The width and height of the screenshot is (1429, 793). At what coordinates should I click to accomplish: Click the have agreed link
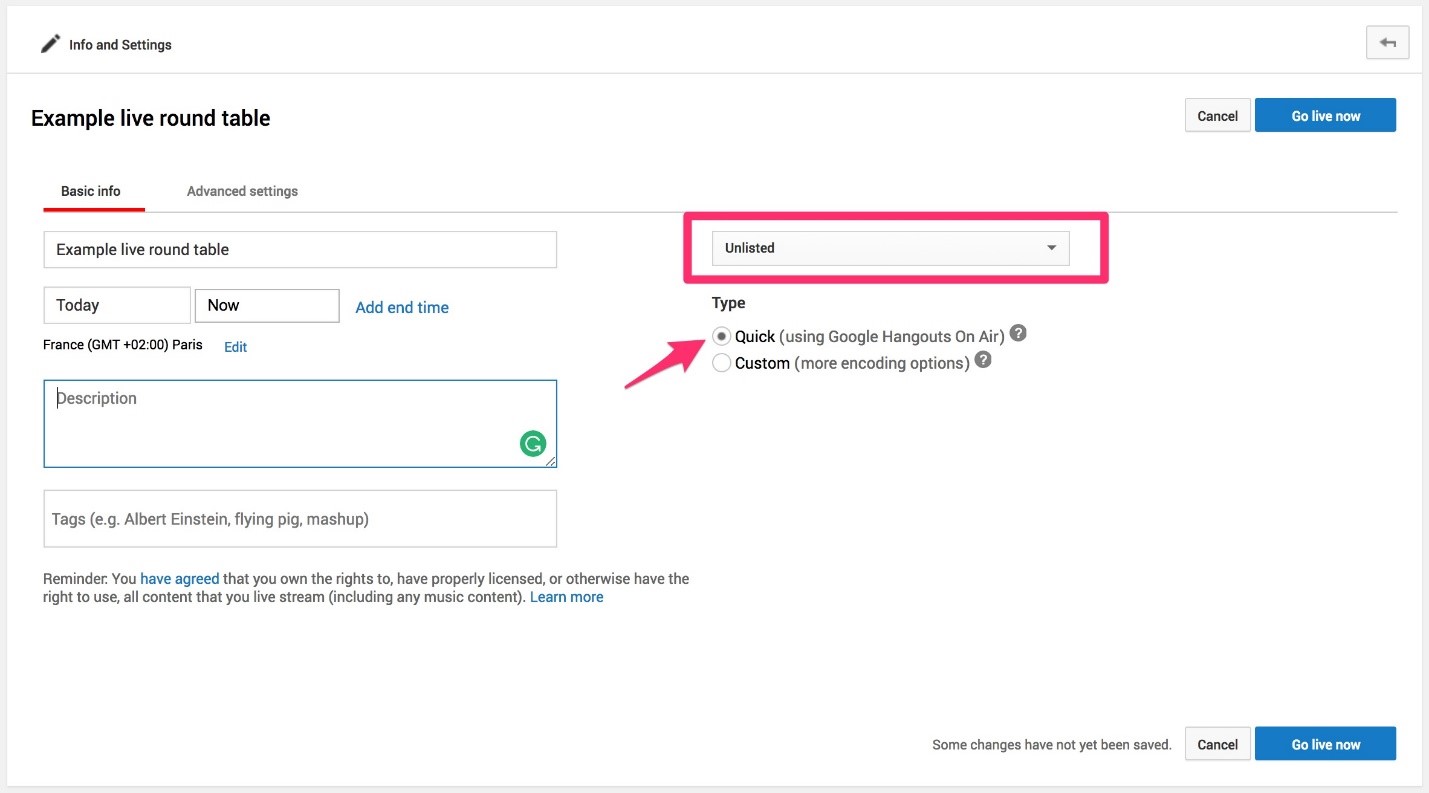(179, 578)
